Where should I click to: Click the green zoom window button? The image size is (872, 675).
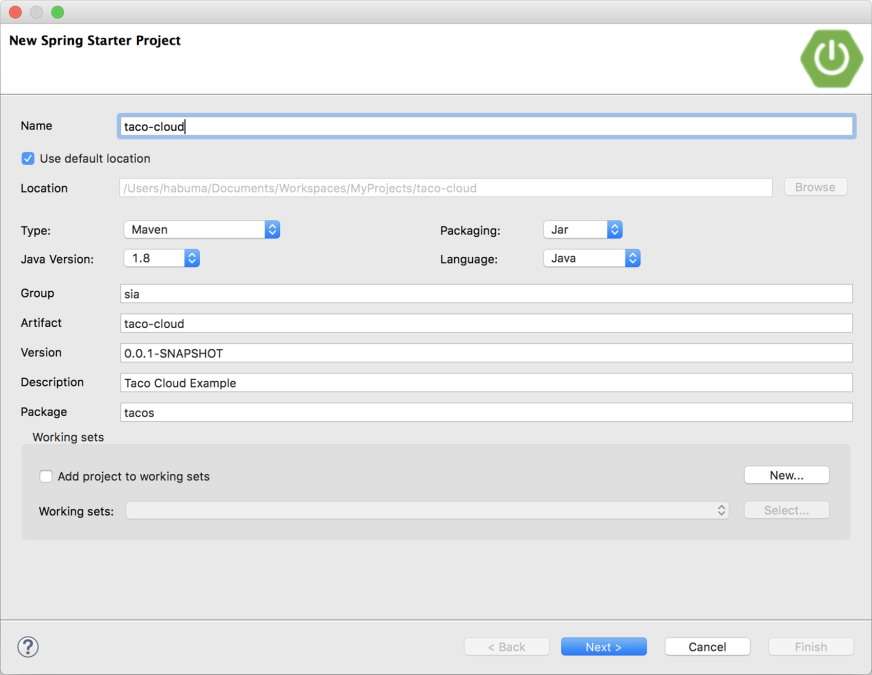pyautogui.click(x=57, y=12)
